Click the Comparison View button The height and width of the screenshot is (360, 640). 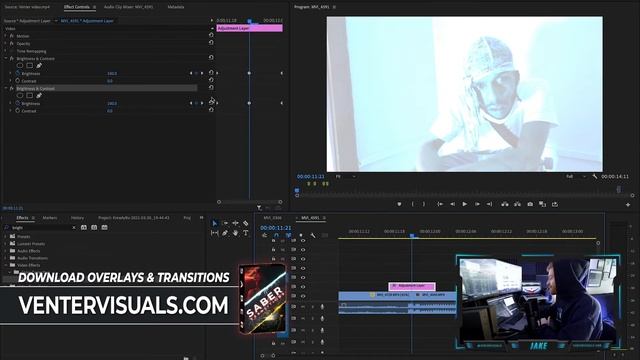542,204
